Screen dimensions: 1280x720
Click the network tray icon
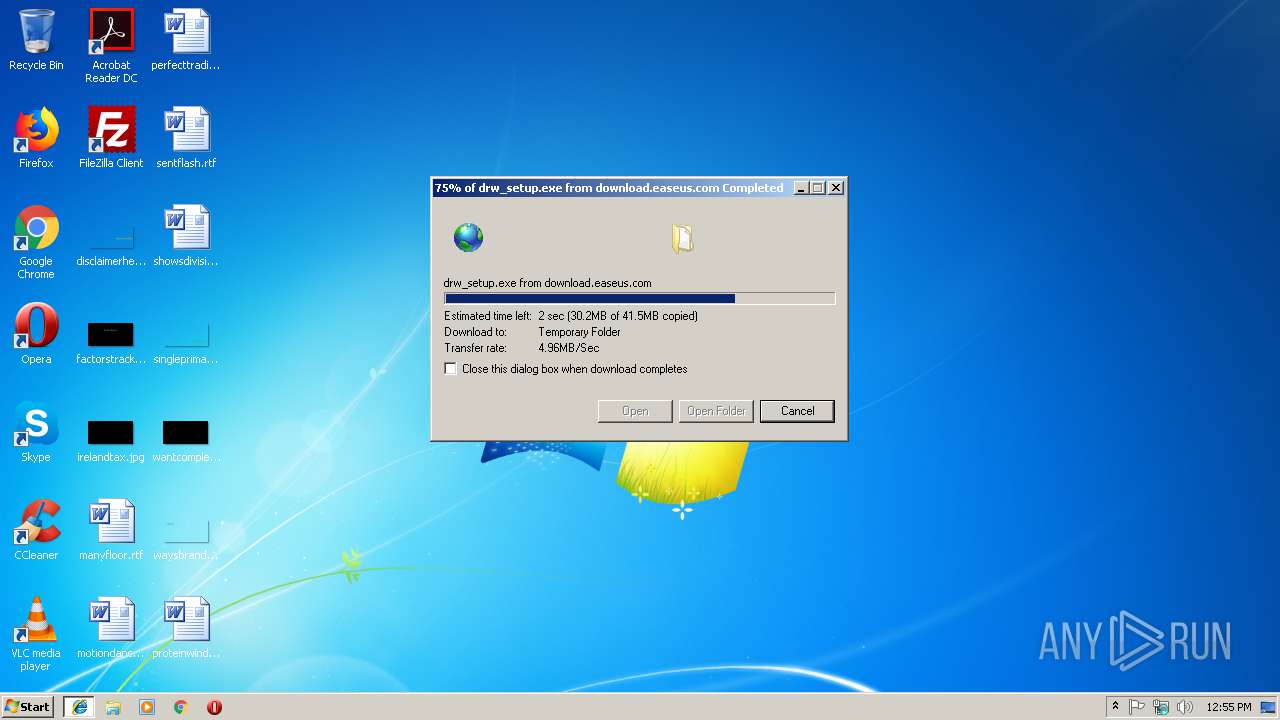click(x=1161, y=707)
